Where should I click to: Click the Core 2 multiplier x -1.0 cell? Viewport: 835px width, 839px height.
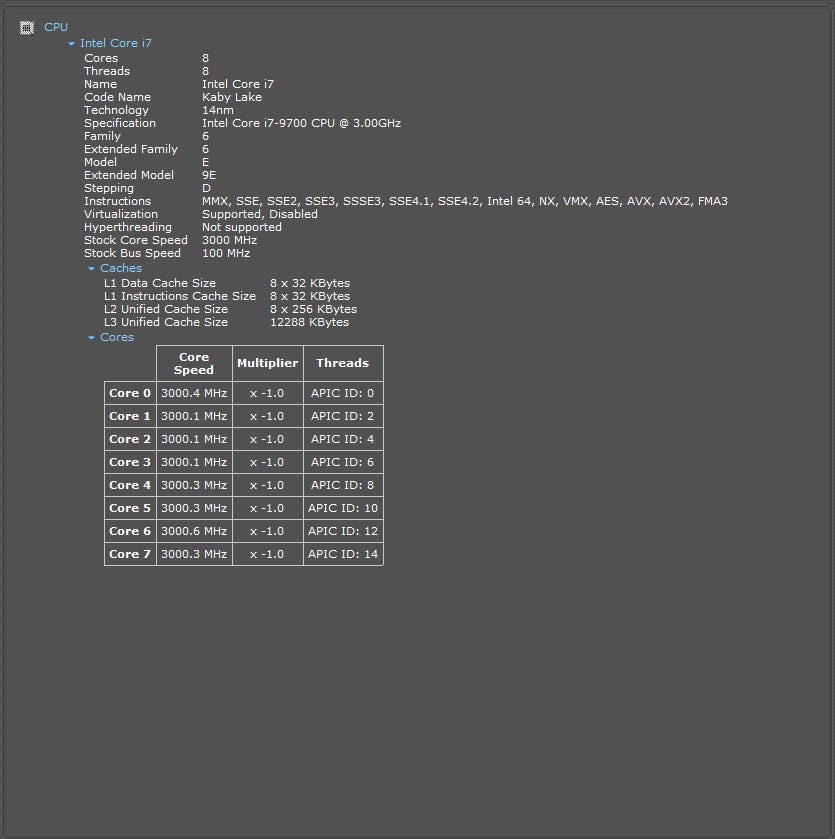click(x=267, y=439)
